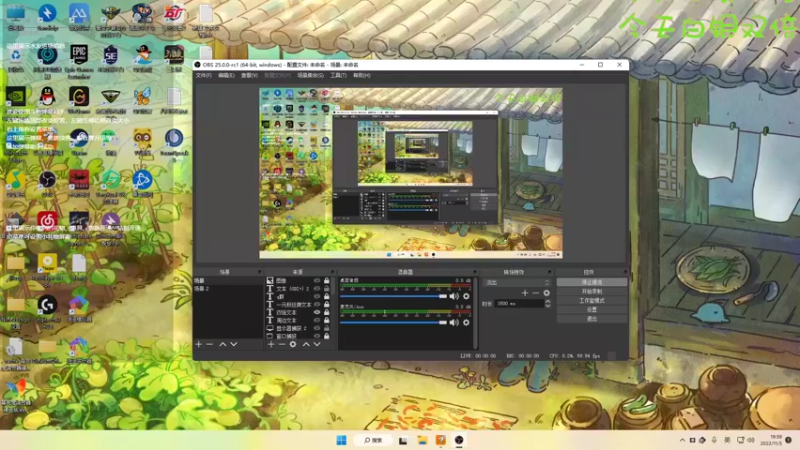Mute the 麦克风/Aux speaker icon

[454, 322]
